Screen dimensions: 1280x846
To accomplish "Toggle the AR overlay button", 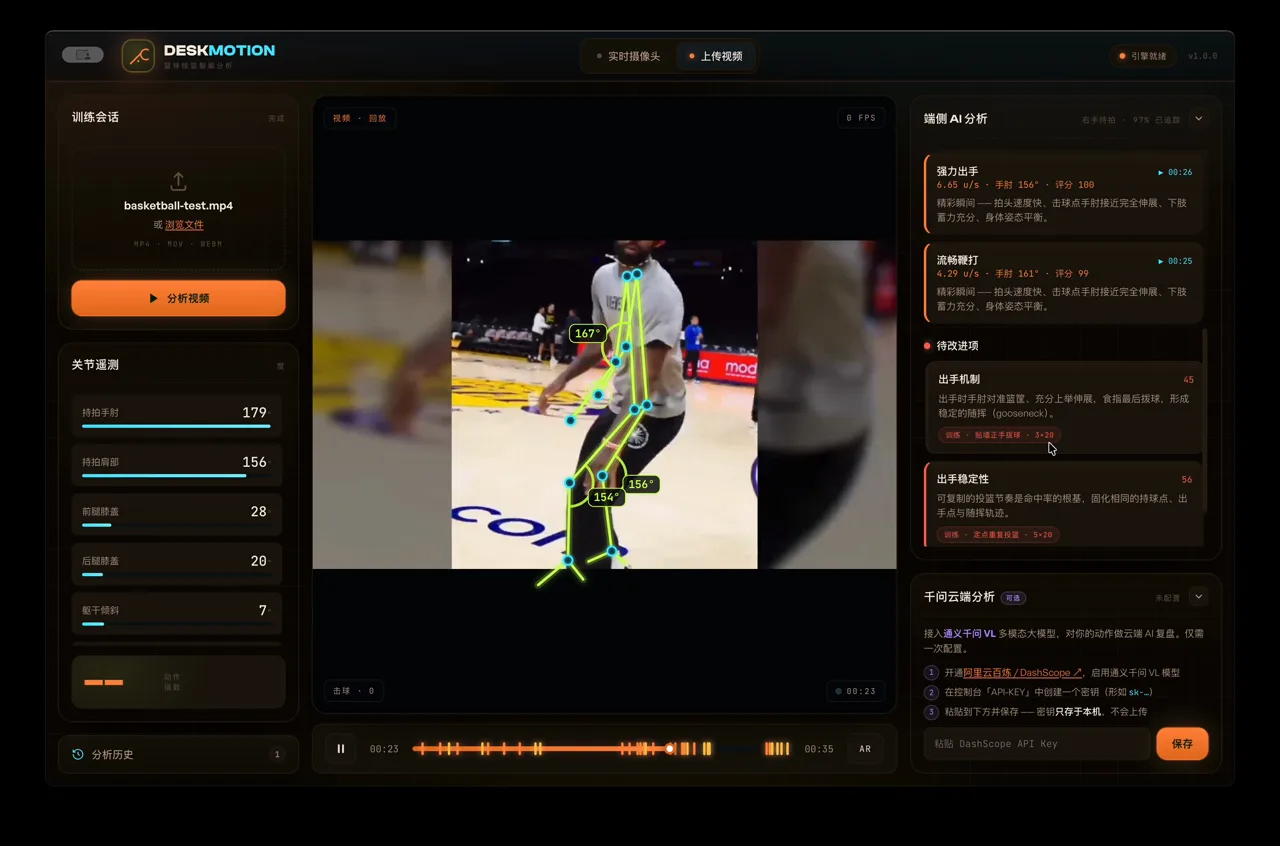I will (865, 749).
